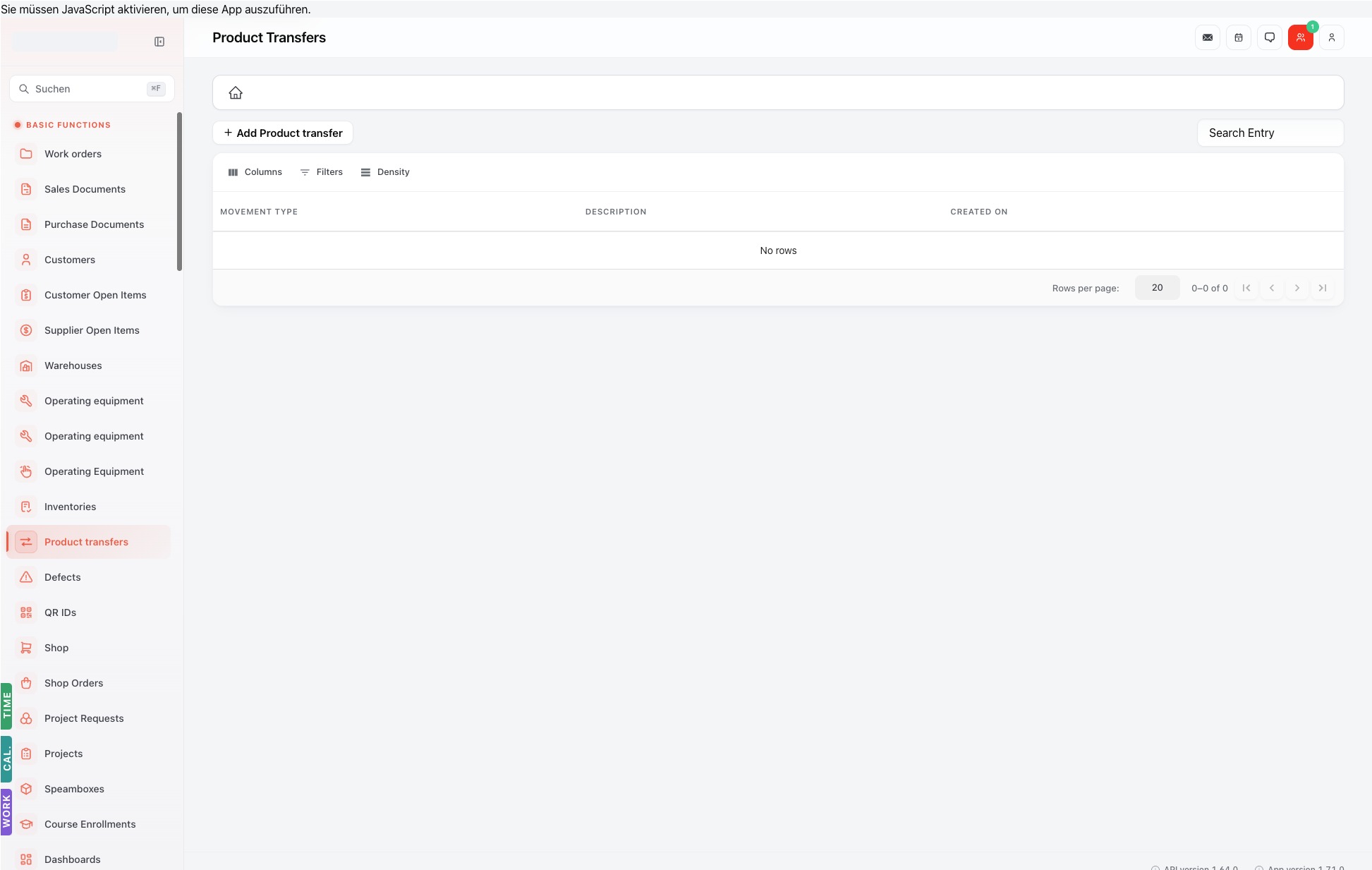Open the green TIME side tab
Image resolution: width=1372 pixels, height=870 pixels.
coord(6,706)
